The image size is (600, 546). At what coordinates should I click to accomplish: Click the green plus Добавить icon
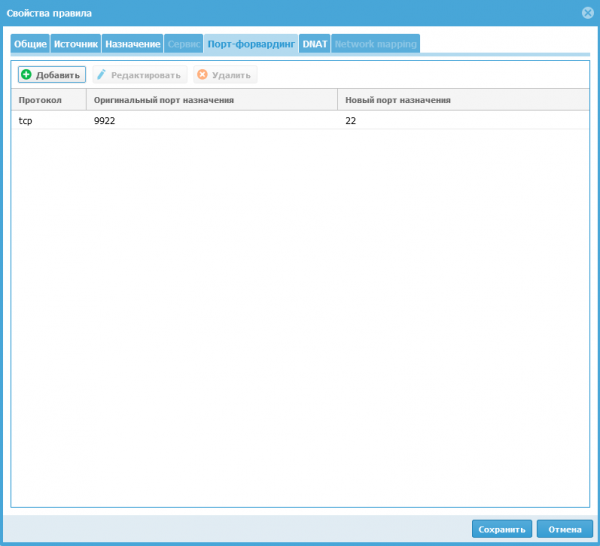[x=26, y=75]
